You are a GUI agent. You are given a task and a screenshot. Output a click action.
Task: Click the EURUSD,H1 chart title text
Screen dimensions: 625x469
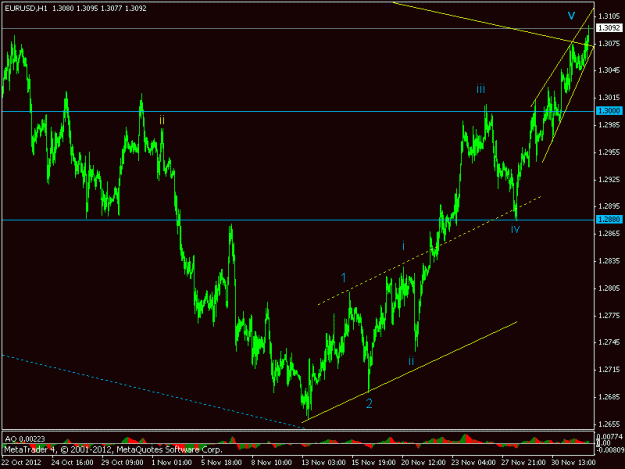click(26, 8)
